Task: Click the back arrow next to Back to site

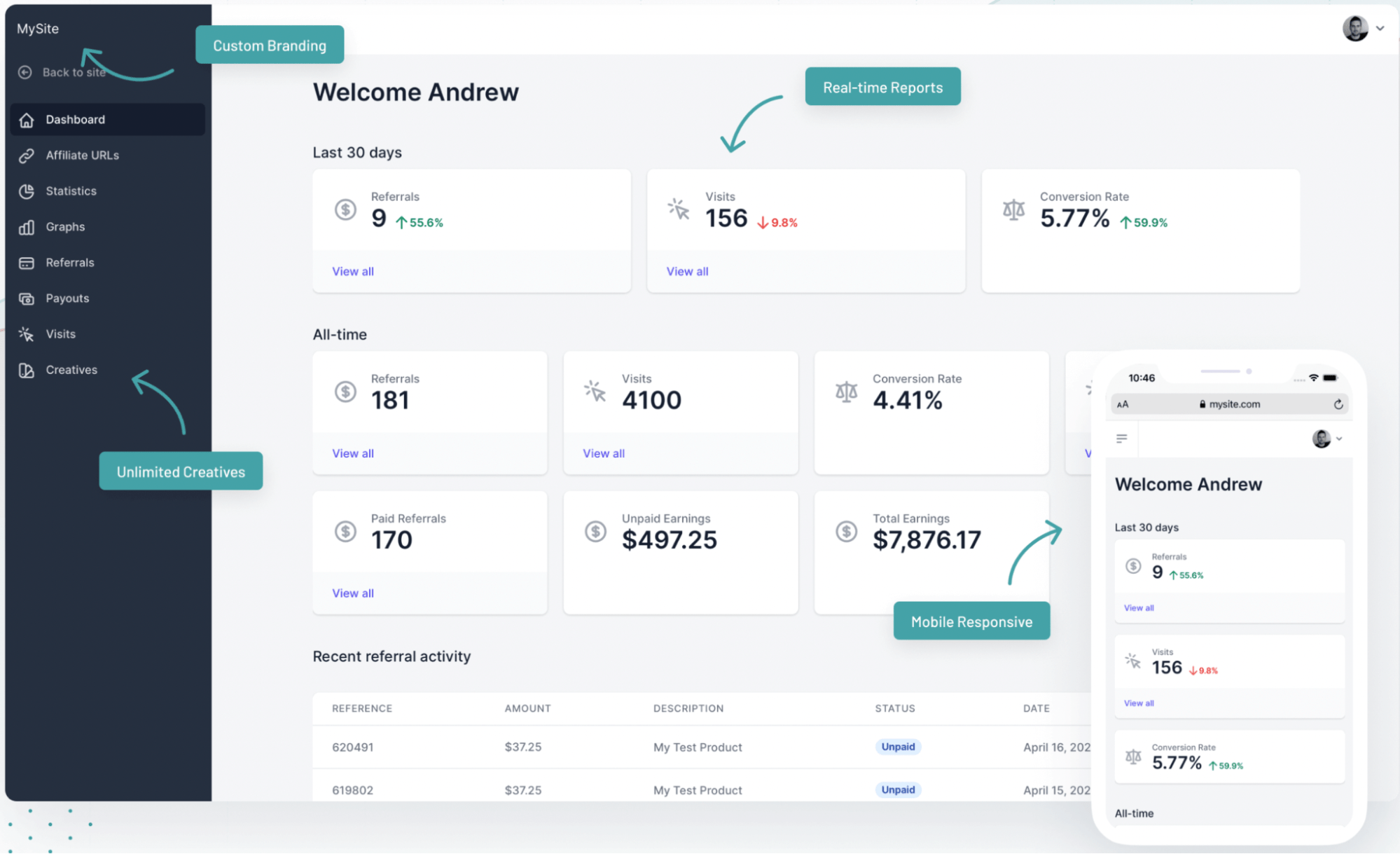Action: pos(26,71)
